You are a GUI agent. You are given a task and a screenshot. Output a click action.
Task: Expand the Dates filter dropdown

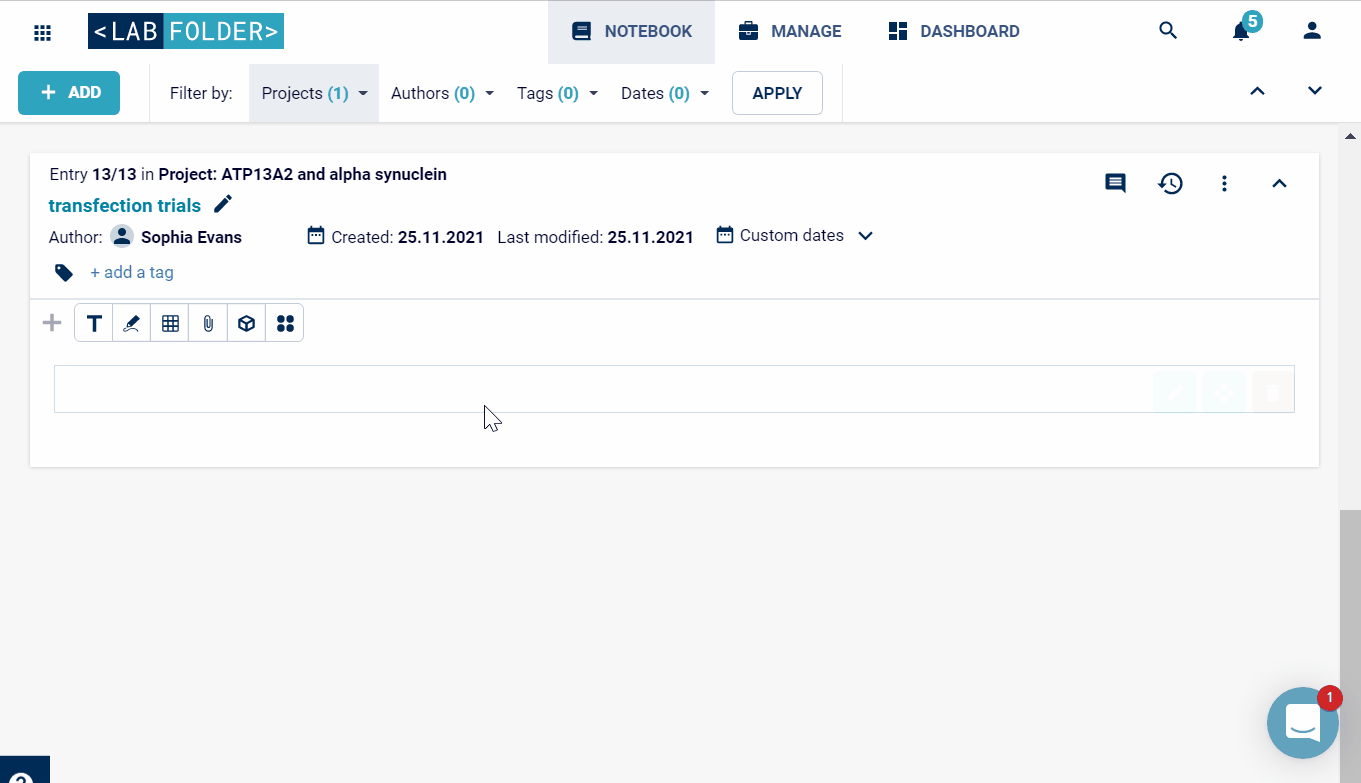665,93
